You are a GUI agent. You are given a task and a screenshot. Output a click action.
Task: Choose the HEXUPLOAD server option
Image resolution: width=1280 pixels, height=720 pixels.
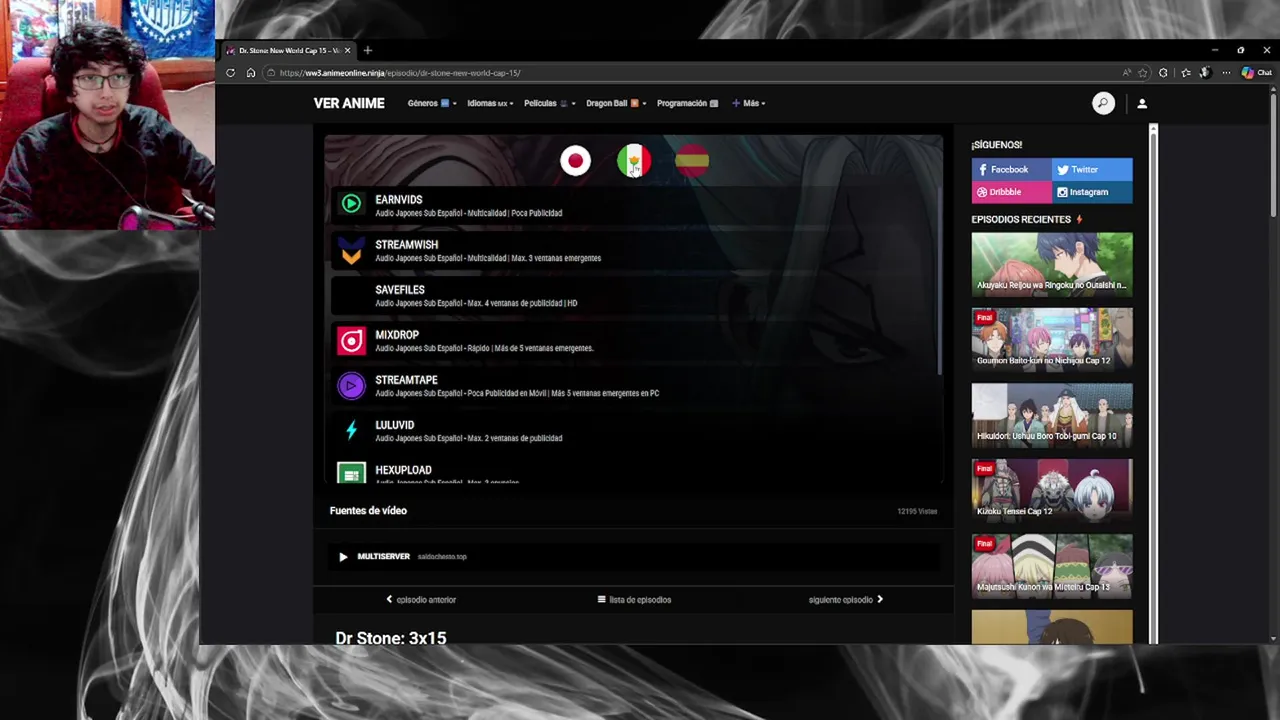point(634,472)
